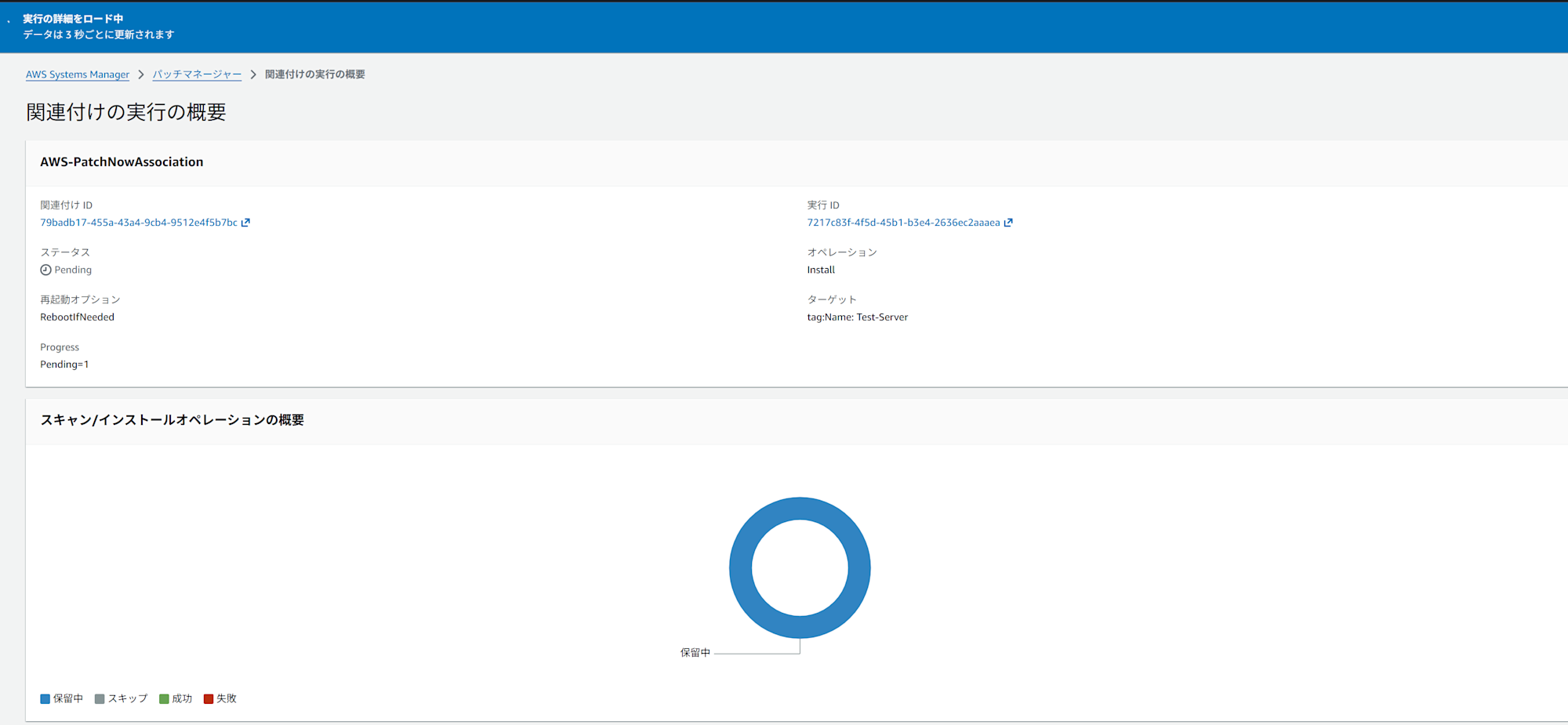1568x725 pixels.
Task: Open association ID link starting with 79badb17
Action: (x=139, y=223)
